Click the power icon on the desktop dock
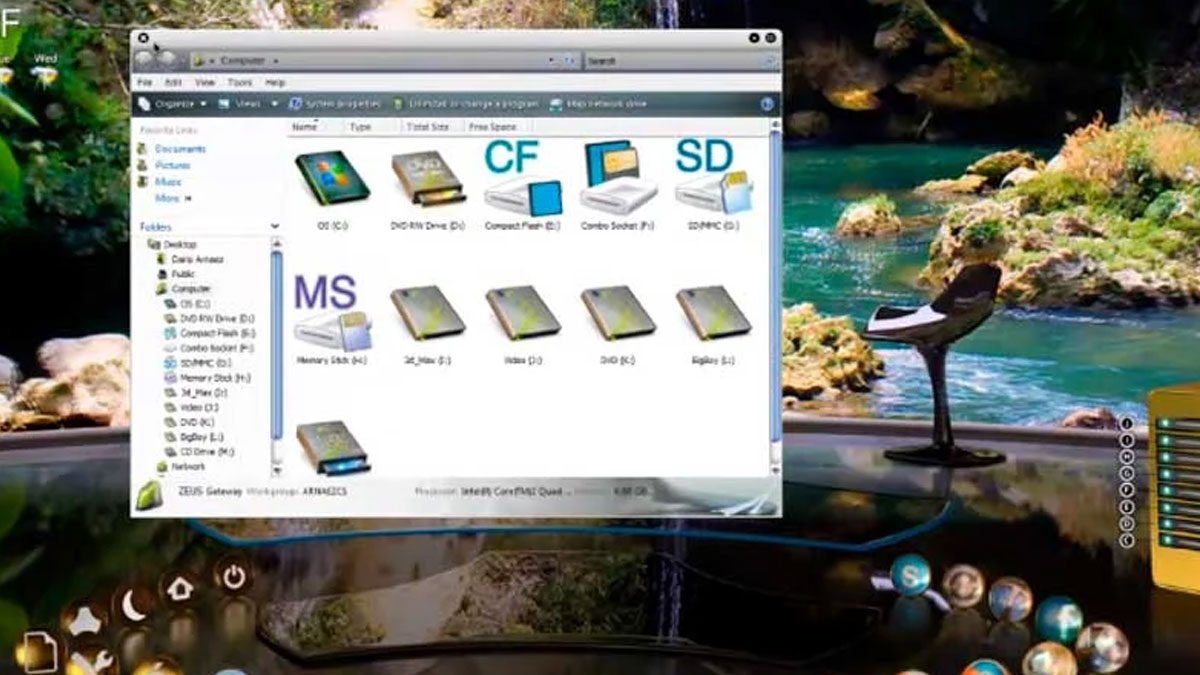This screenshot has height=675, width=1200. point(234,577)
